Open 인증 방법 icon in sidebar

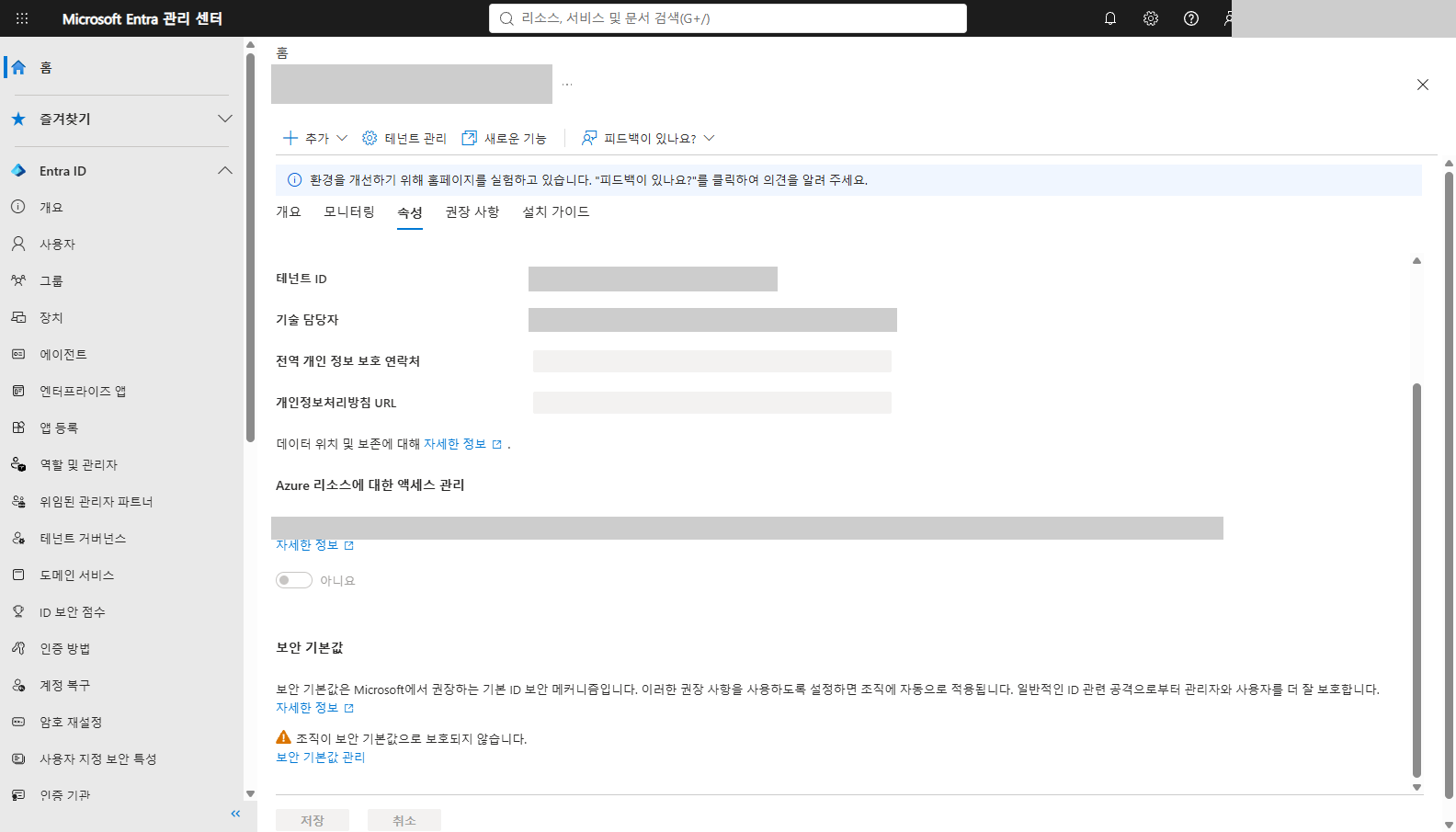coord(18,648)
